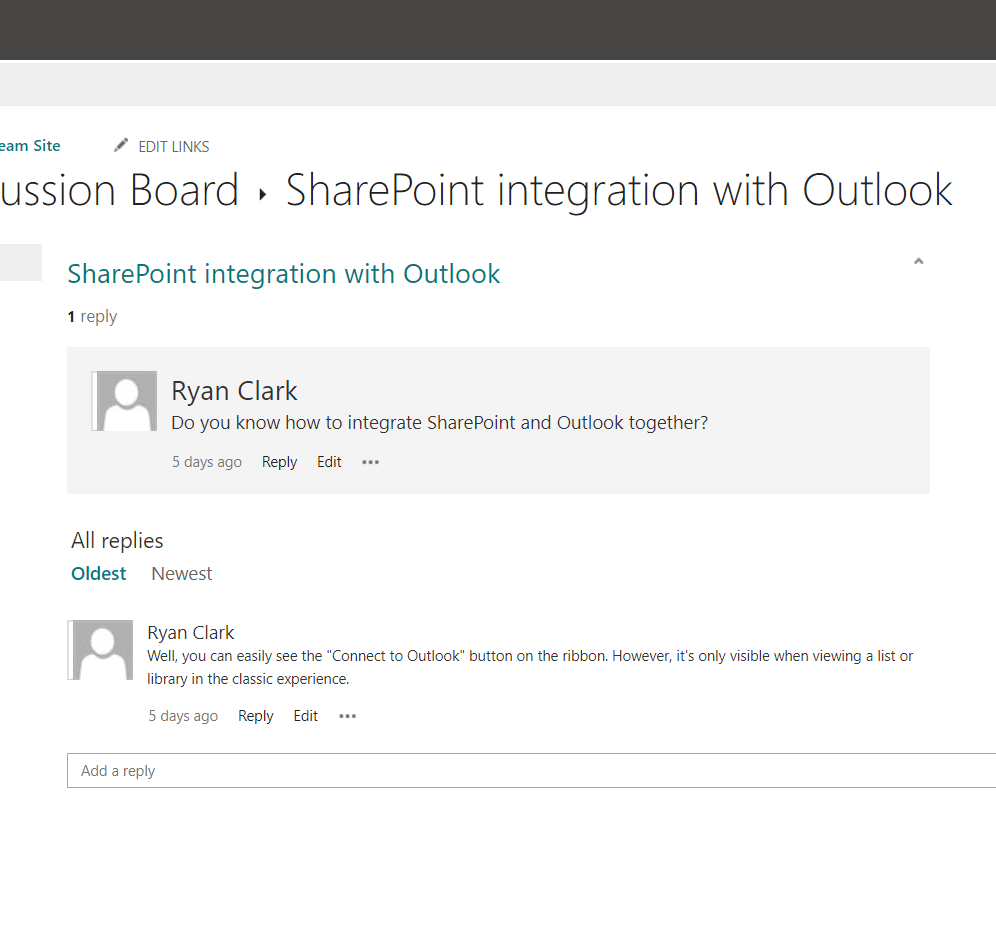Edit Ryan Clark's reply post
The height and width of the screenshot is (926, 996).
pyautogui.click(x=306, y=716)
